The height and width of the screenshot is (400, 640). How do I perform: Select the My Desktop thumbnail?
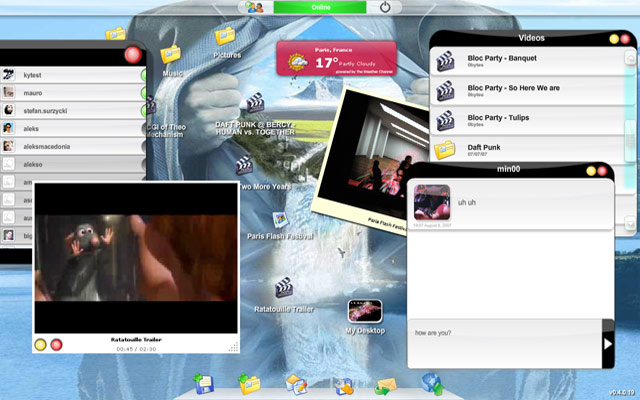[365, 311]
